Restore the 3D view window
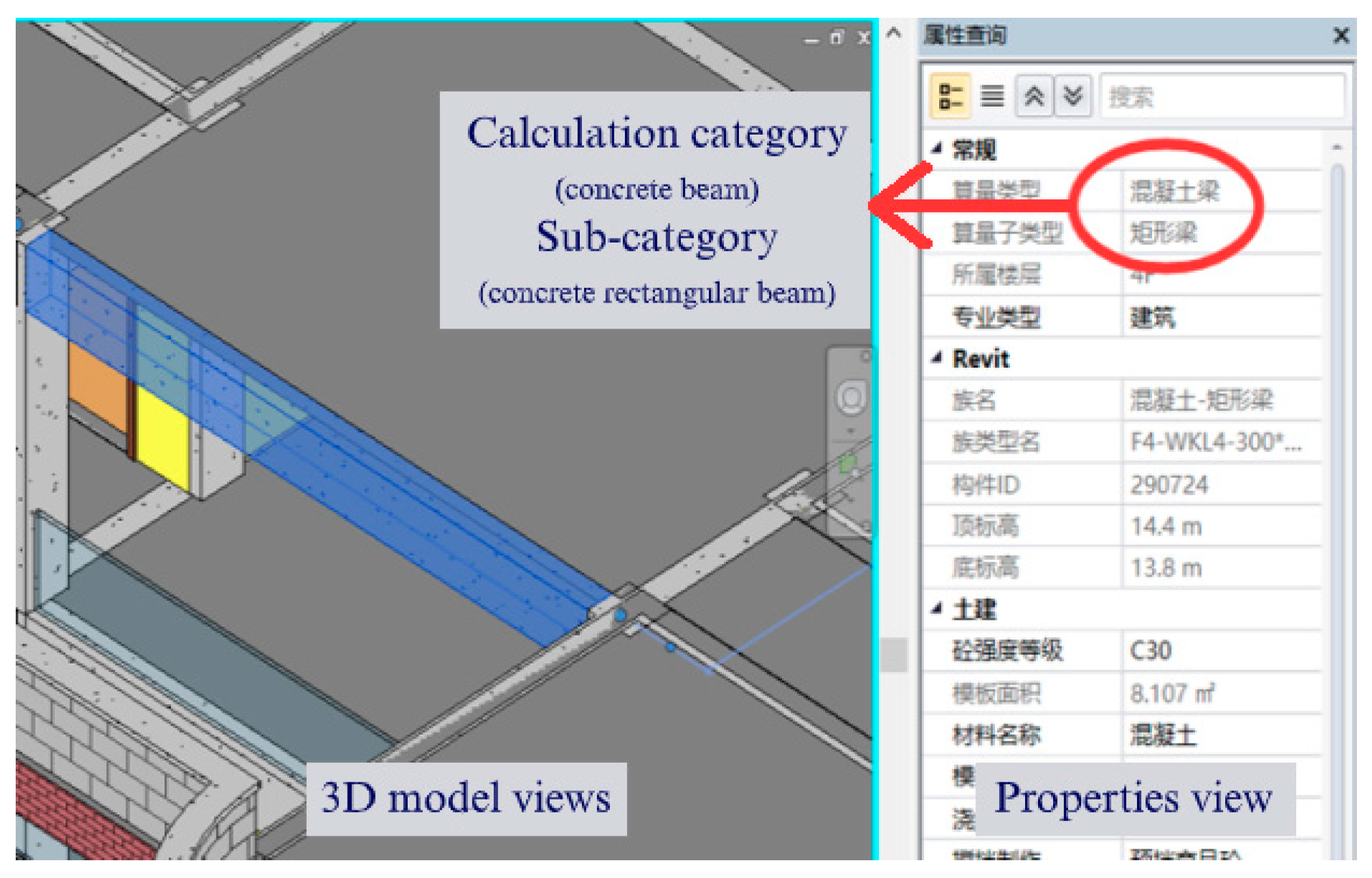The width and height of the screenshot is (1372, 878). click(x=837, y=38)
